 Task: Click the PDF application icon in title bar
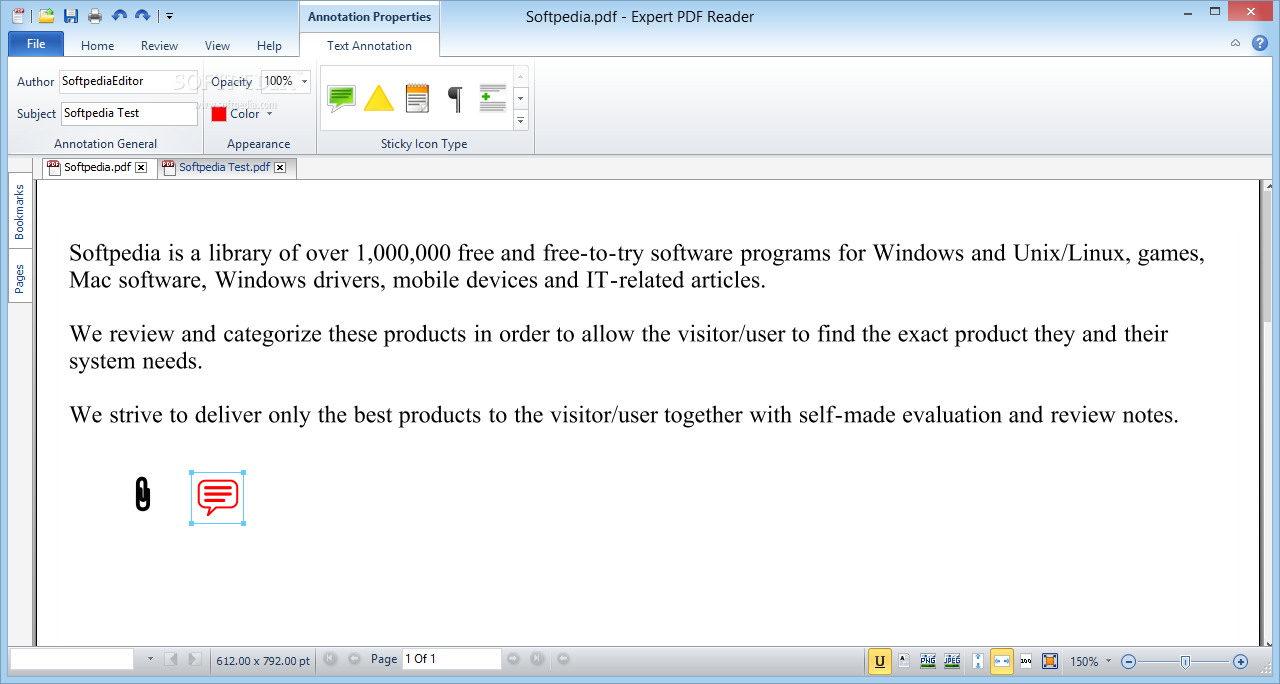(18, 15)
